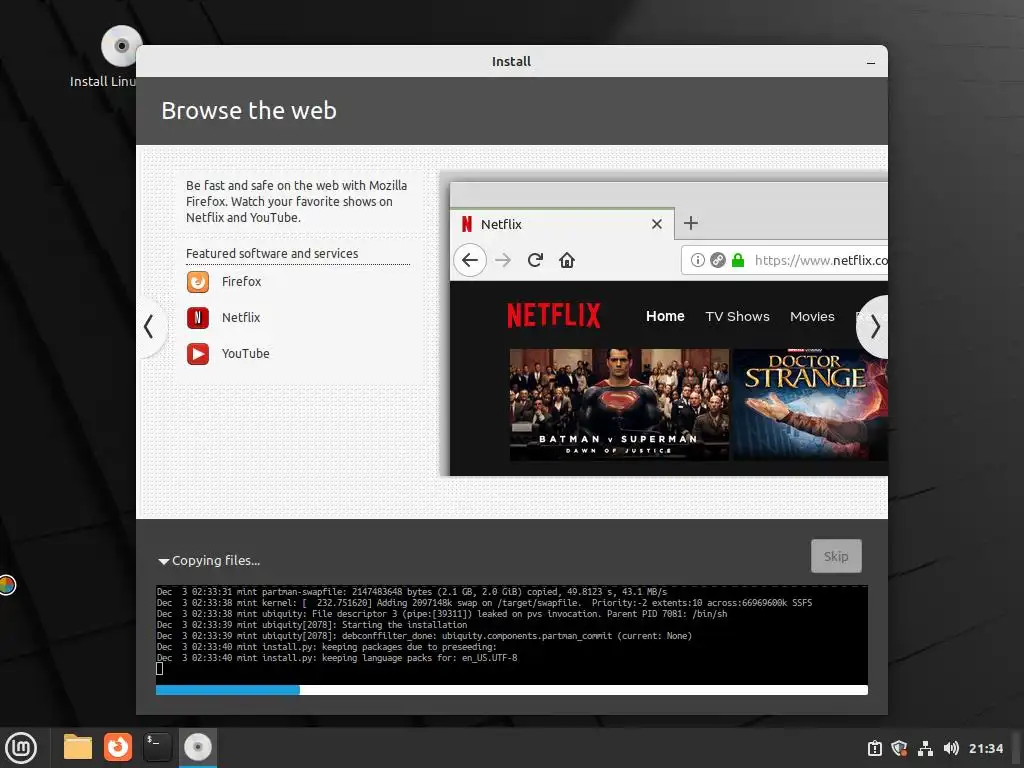The width and height of the screenshot is (1024, 768).
Task: Click the Firefox icon in featured software
Action: (x=198, y=282)
